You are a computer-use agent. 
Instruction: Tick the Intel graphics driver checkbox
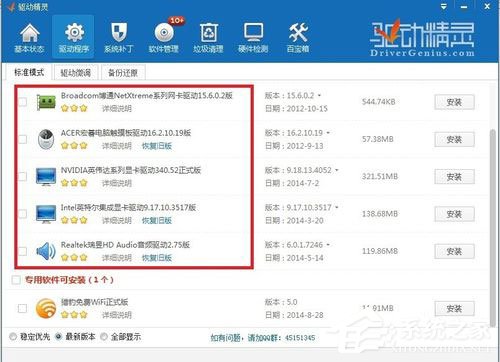tap(22, 214)
